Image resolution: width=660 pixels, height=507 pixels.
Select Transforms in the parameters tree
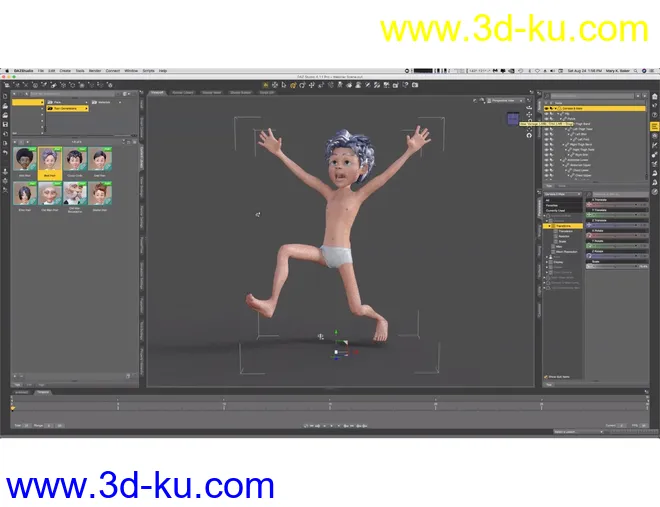pyautogui.click(x=564, y=226)
